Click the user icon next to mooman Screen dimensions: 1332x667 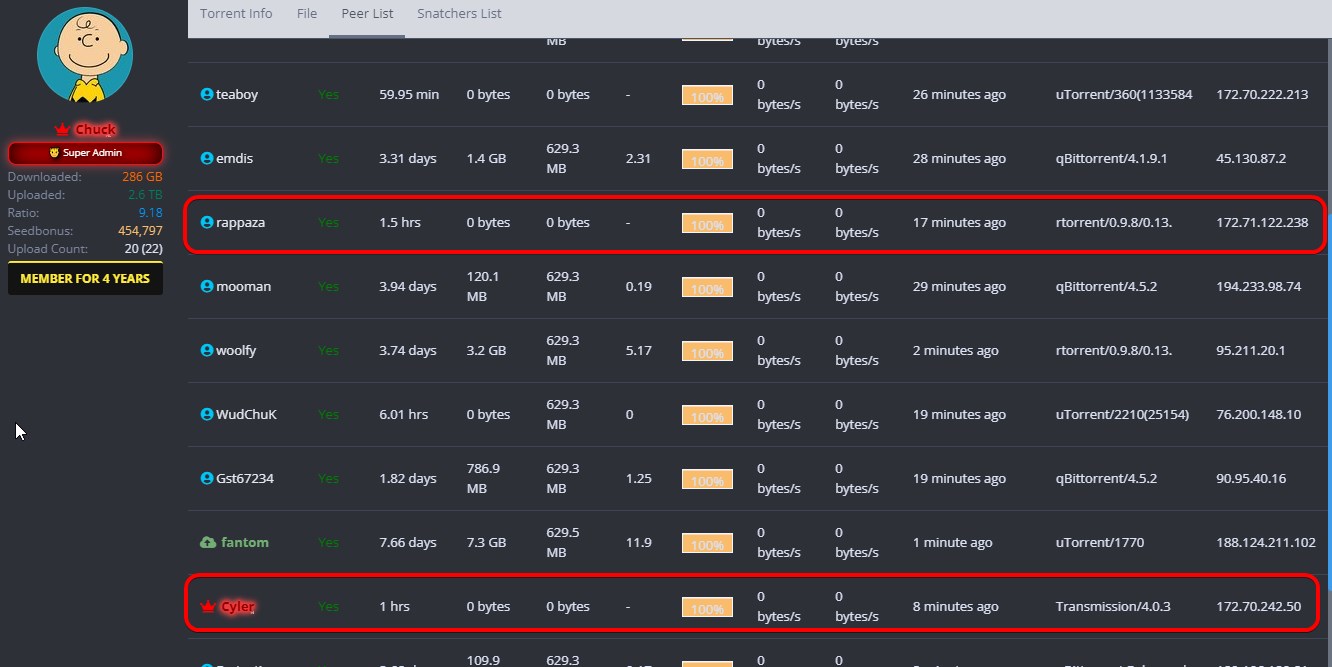[207, 286]
